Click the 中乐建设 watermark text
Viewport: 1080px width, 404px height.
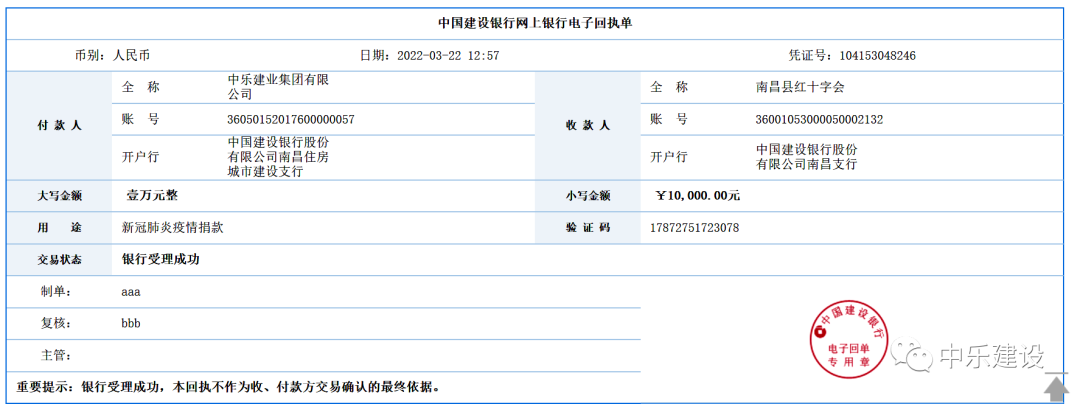pyautogui.click(x=990, y=356)
